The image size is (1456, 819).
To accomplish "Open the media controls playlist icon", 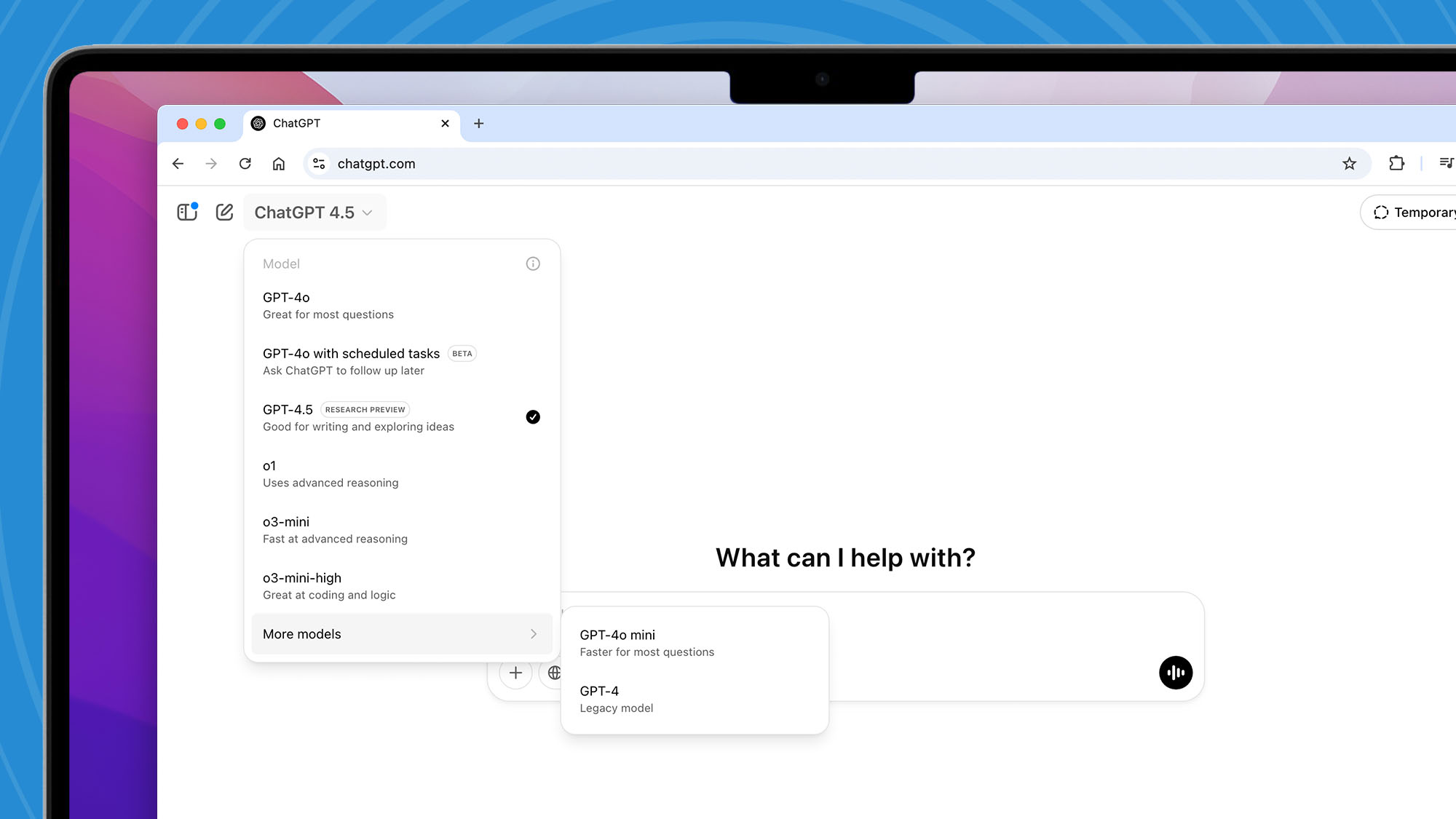I will point(1447,163).
